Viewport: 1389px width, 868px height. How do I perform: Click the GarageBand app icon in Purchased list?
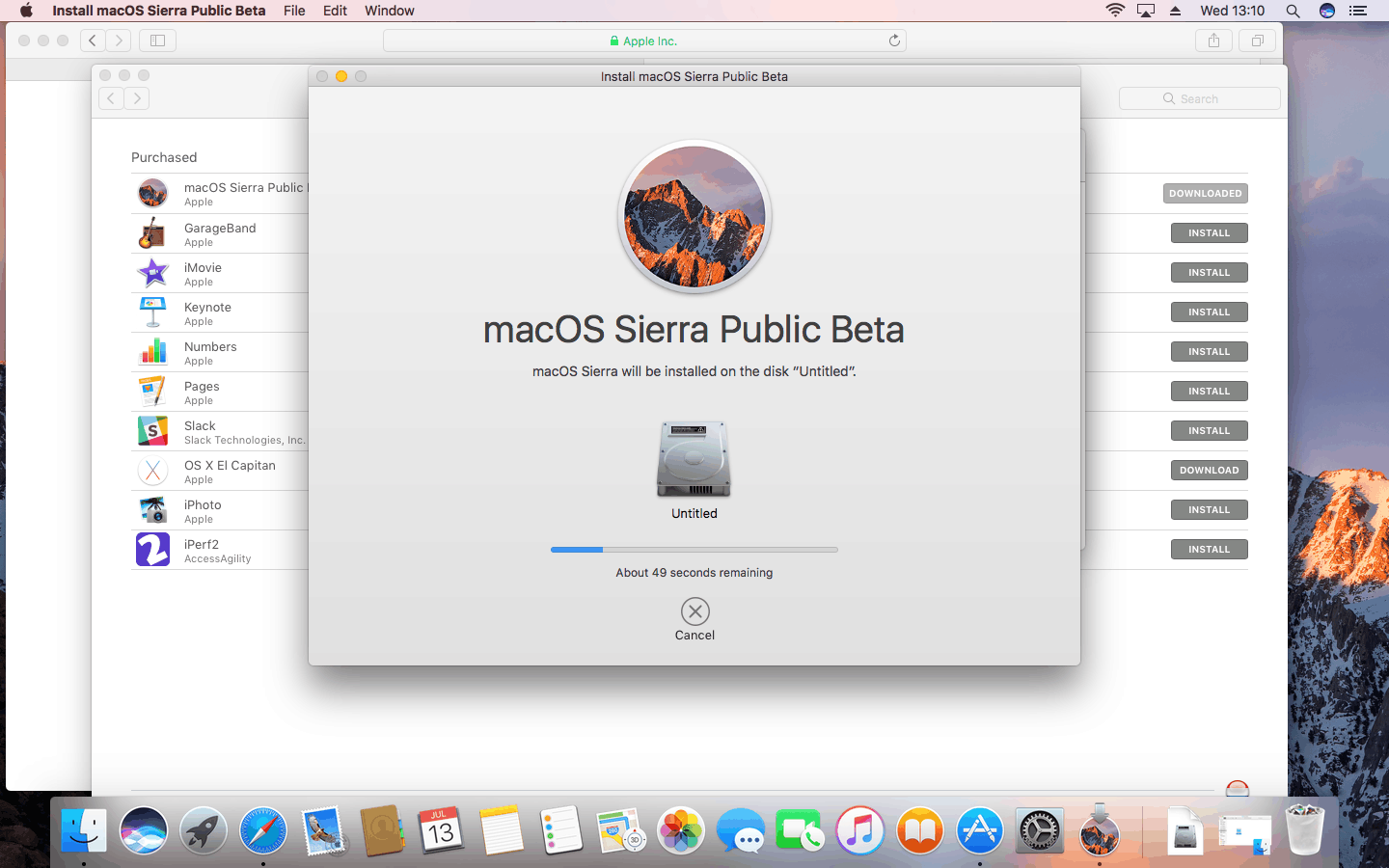tap(152, 233)
